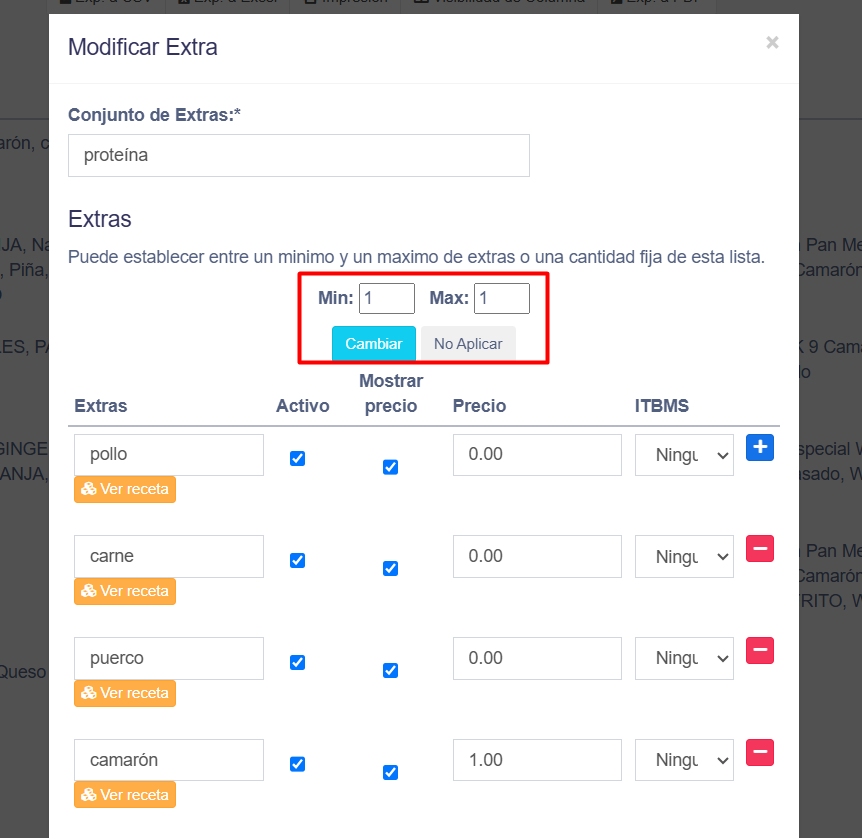Uncheck Mostrar precio for pollo
Viewport: 862px width, 838px height.
[390, 467]
